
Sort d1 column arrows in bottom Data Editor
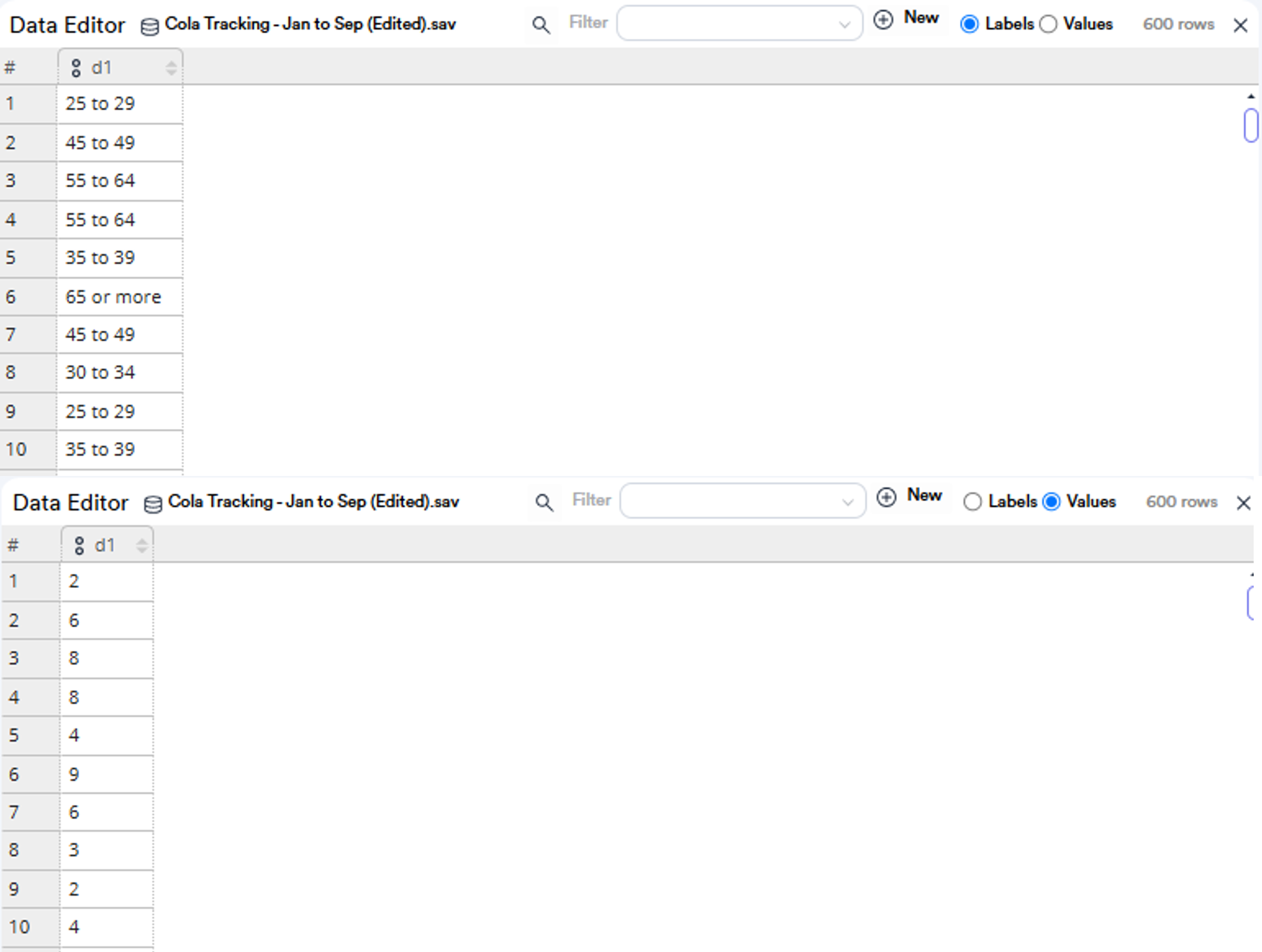pyautogui.click(x=141, y=546)
